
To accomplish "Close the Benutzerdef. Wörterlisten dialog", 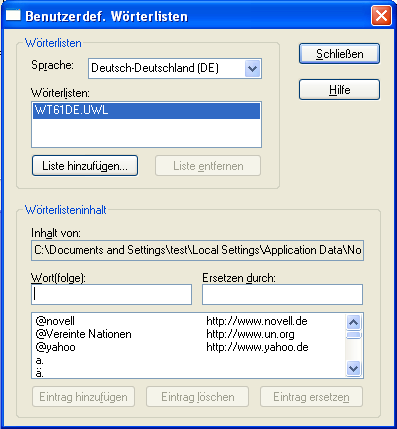I will (381, 16).
